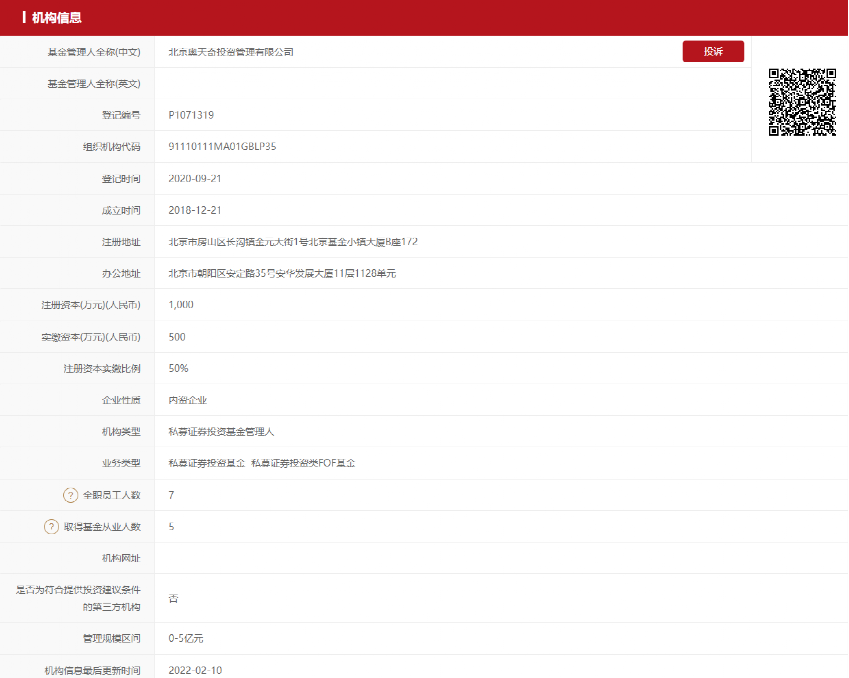This screenshot has height=678, width=849.
Task: Click the company's Chinese full name value
Action: click(231, 52)
